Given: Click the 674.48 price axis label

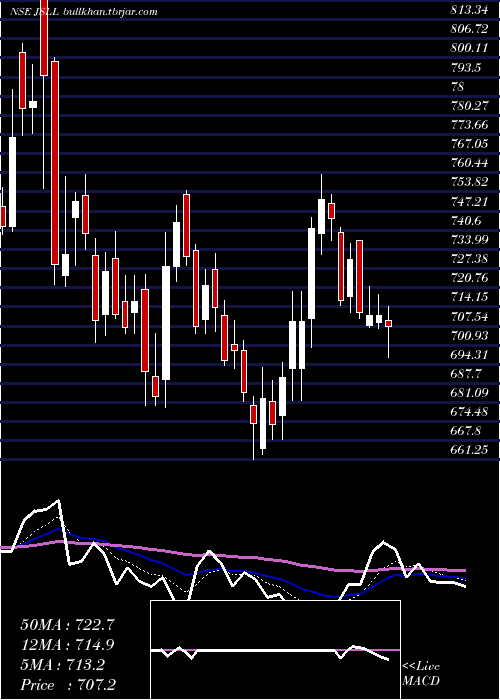Looking at the screenshot, I should 469,412.
